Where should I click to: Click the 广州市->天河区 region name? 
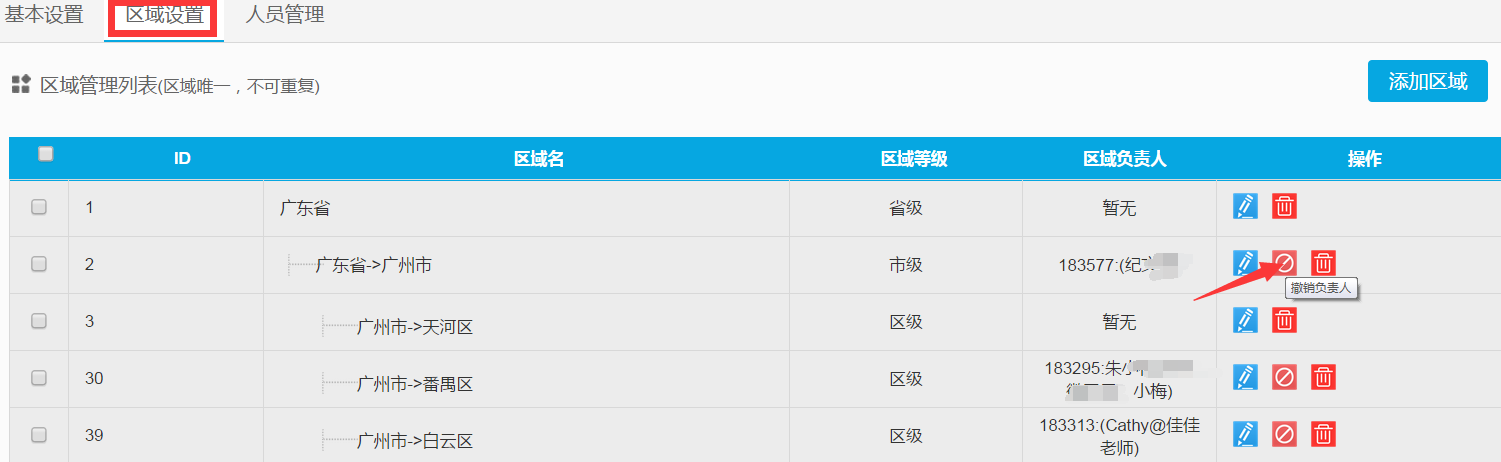pos(414,327)
